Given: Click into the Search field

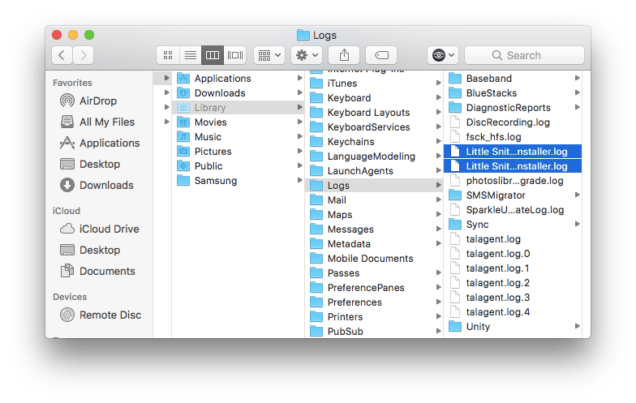Looking at the screenshot, I should point(524,55).
